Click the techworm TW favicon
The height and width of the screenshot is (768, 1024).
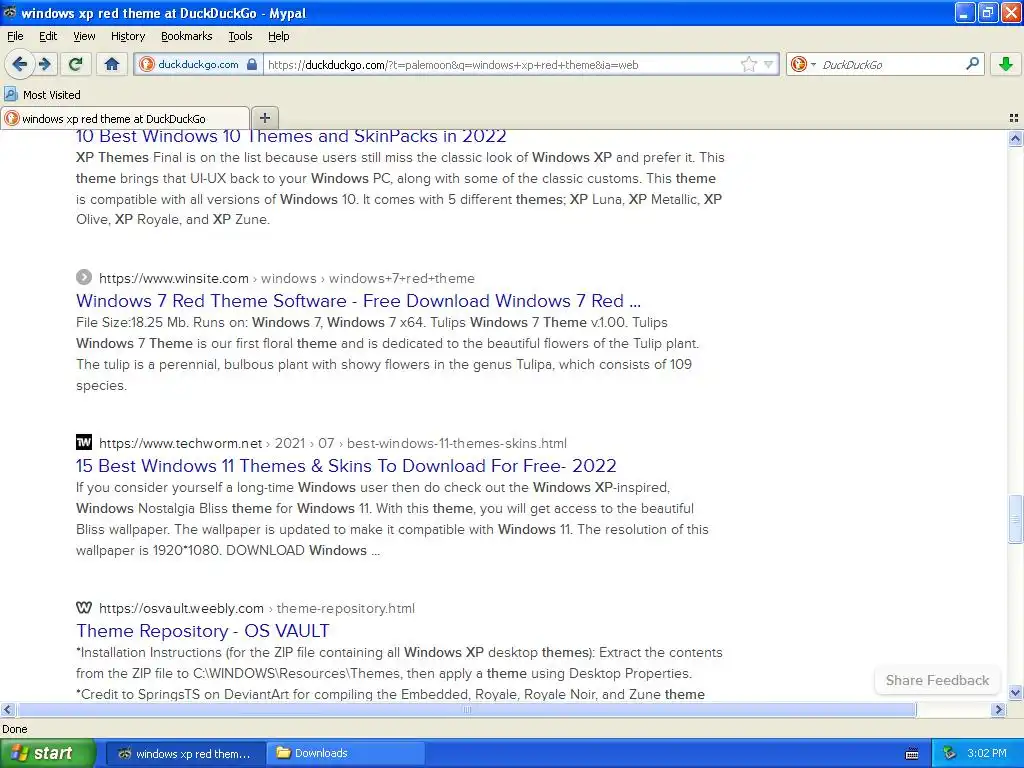(x=84, y=442)
